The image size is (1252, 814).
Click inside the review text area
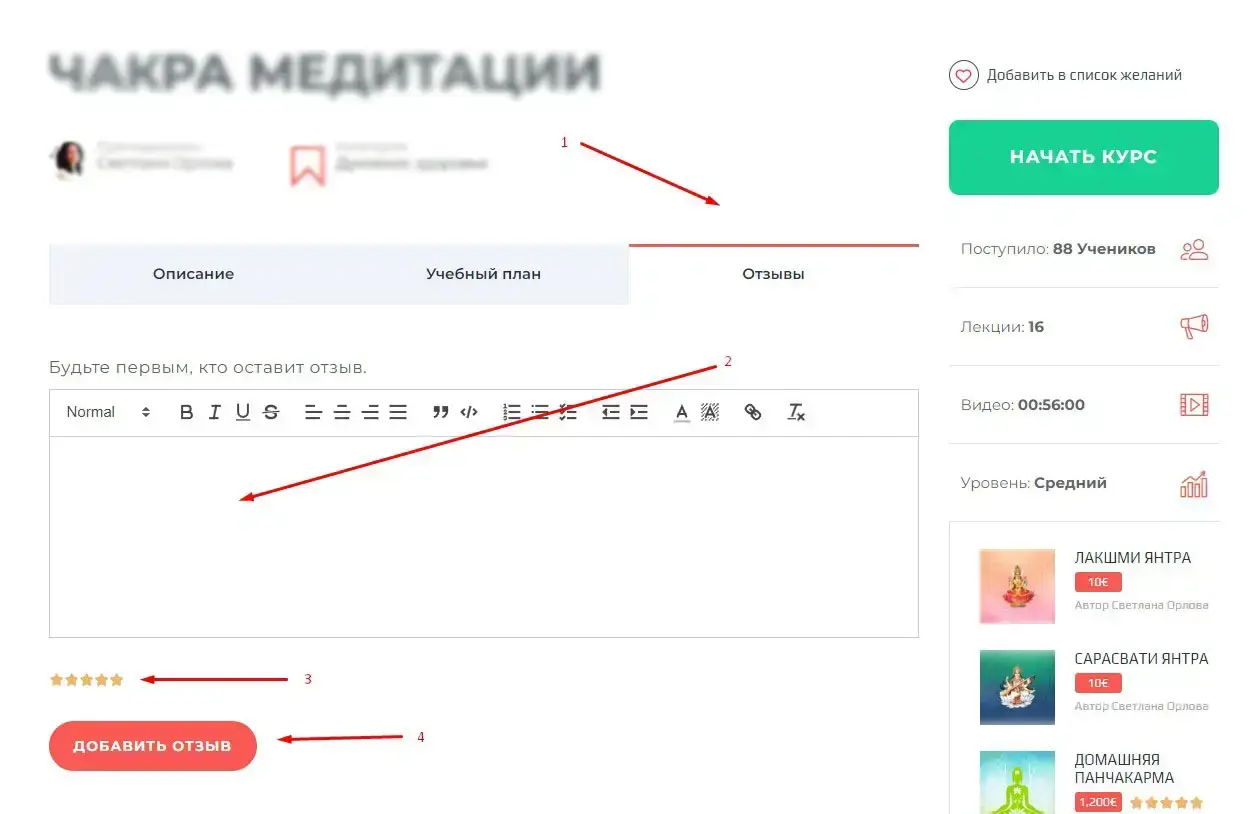point(484,537)
